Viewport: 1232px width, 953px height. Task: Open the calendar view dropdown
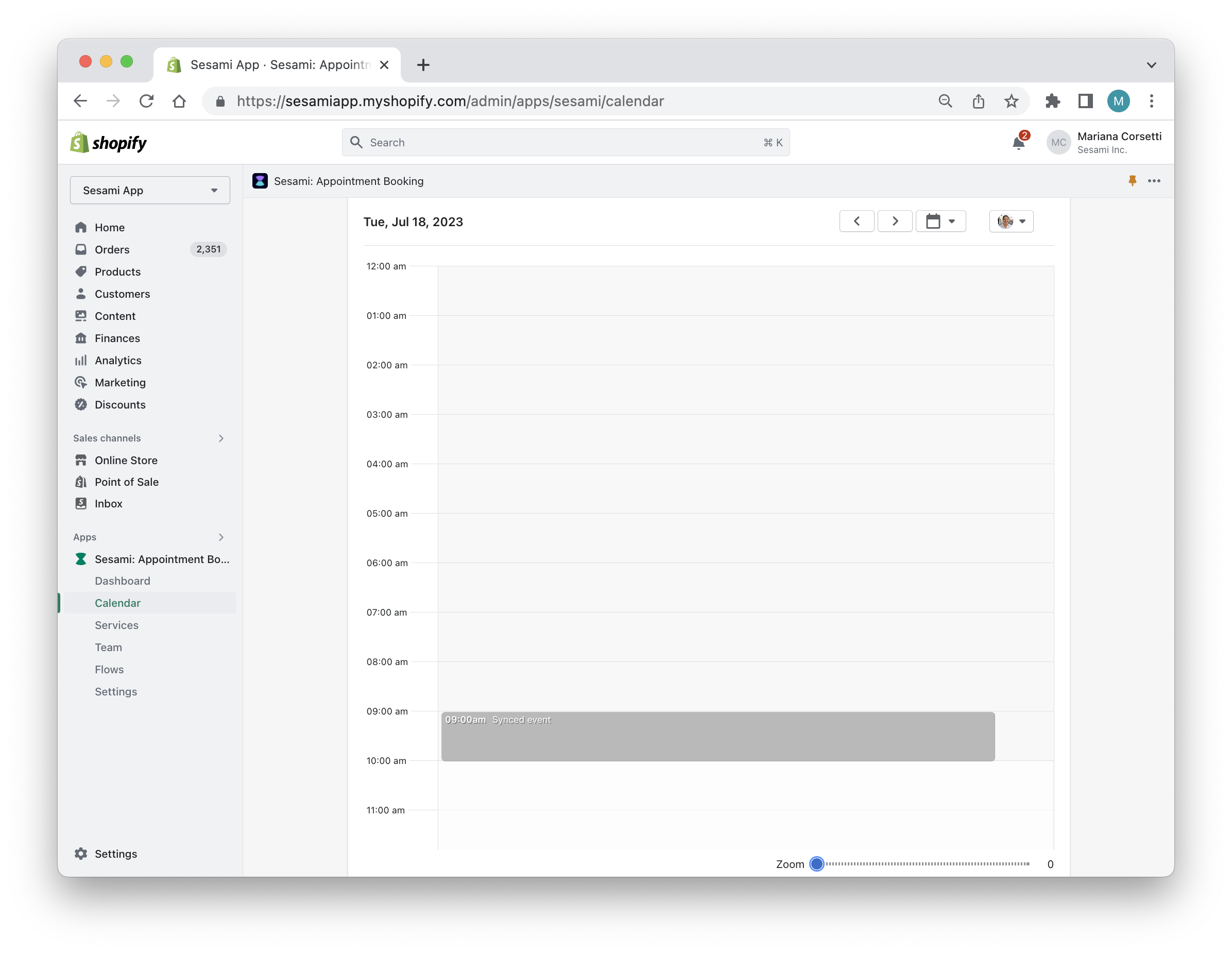point(940,221)
